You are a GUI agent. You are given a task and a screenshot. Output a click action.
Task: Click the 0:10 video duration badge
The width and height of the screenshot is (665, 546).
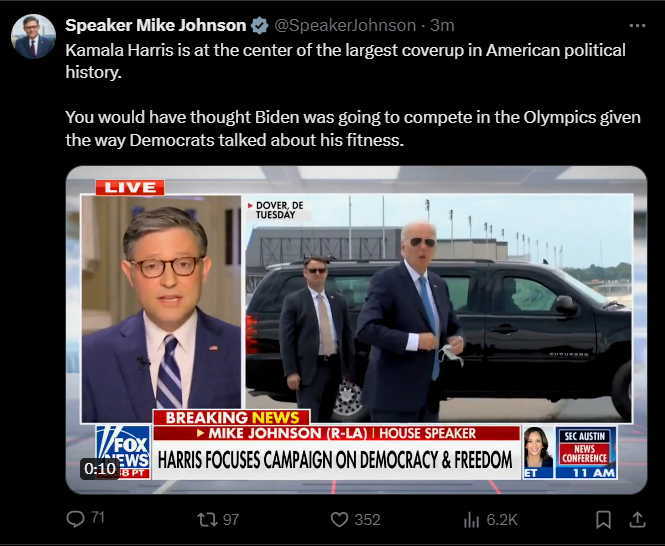[x=100, y=468]
